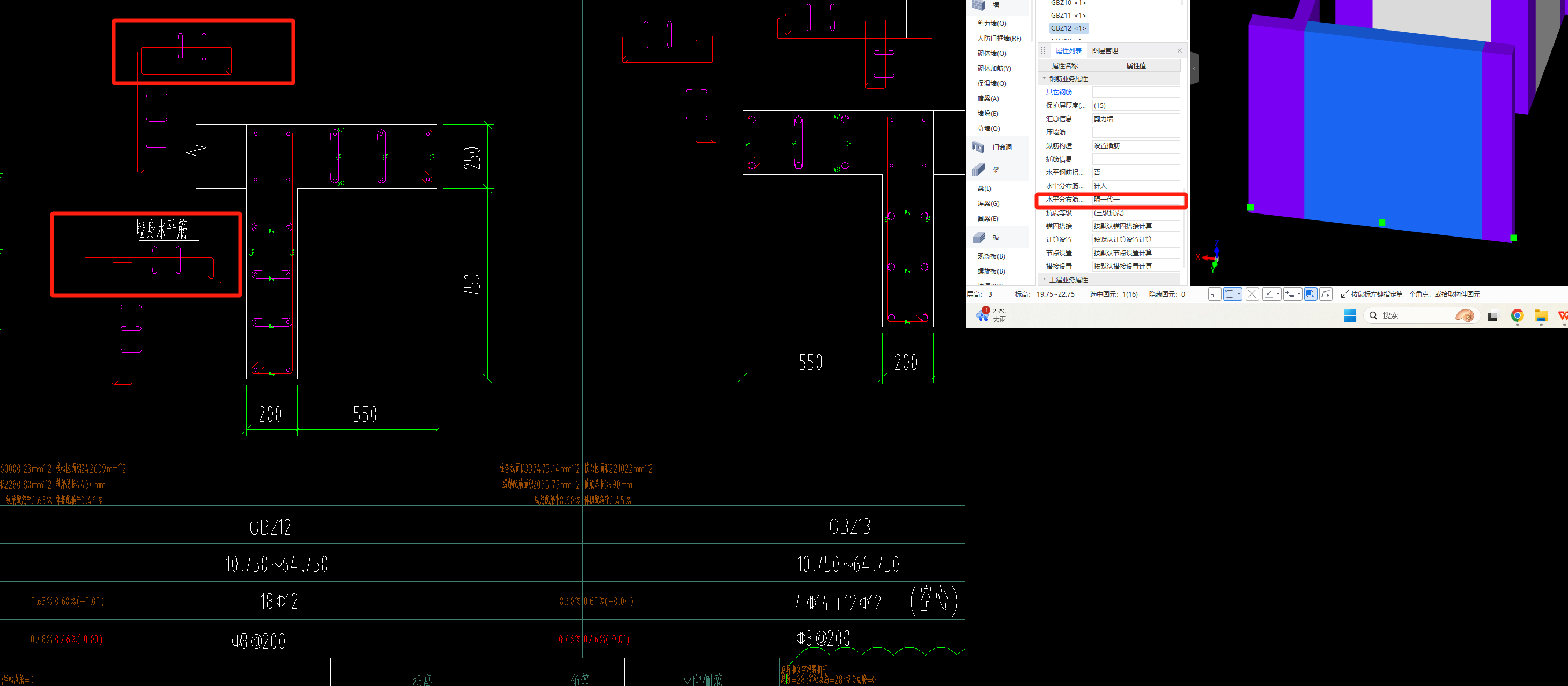The width and height of the screenshot is (1568, 686).
Task: Select 人防门框墙(RF) item
Action: [x=999, y=38]
